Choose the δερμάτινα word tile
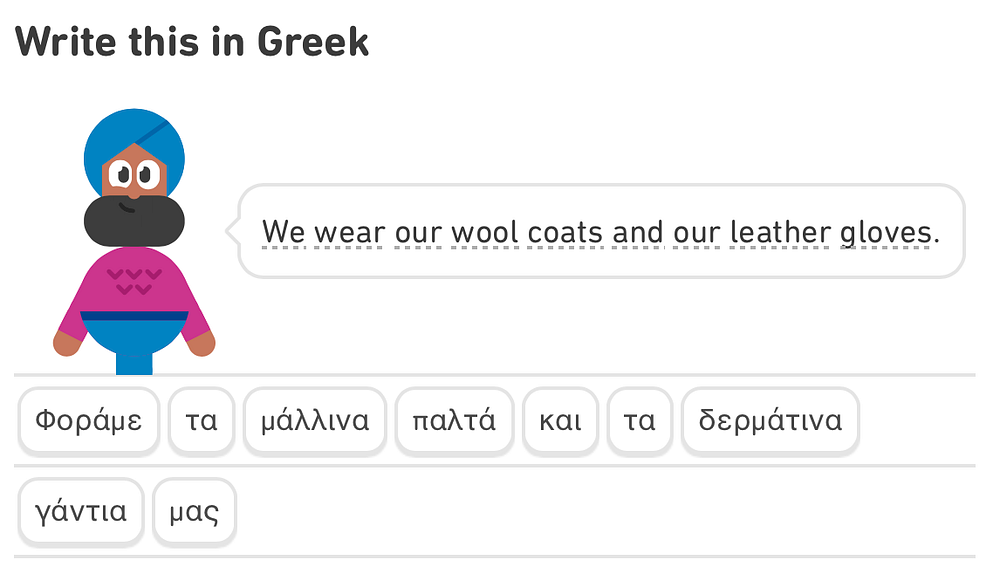 point(770,421)
